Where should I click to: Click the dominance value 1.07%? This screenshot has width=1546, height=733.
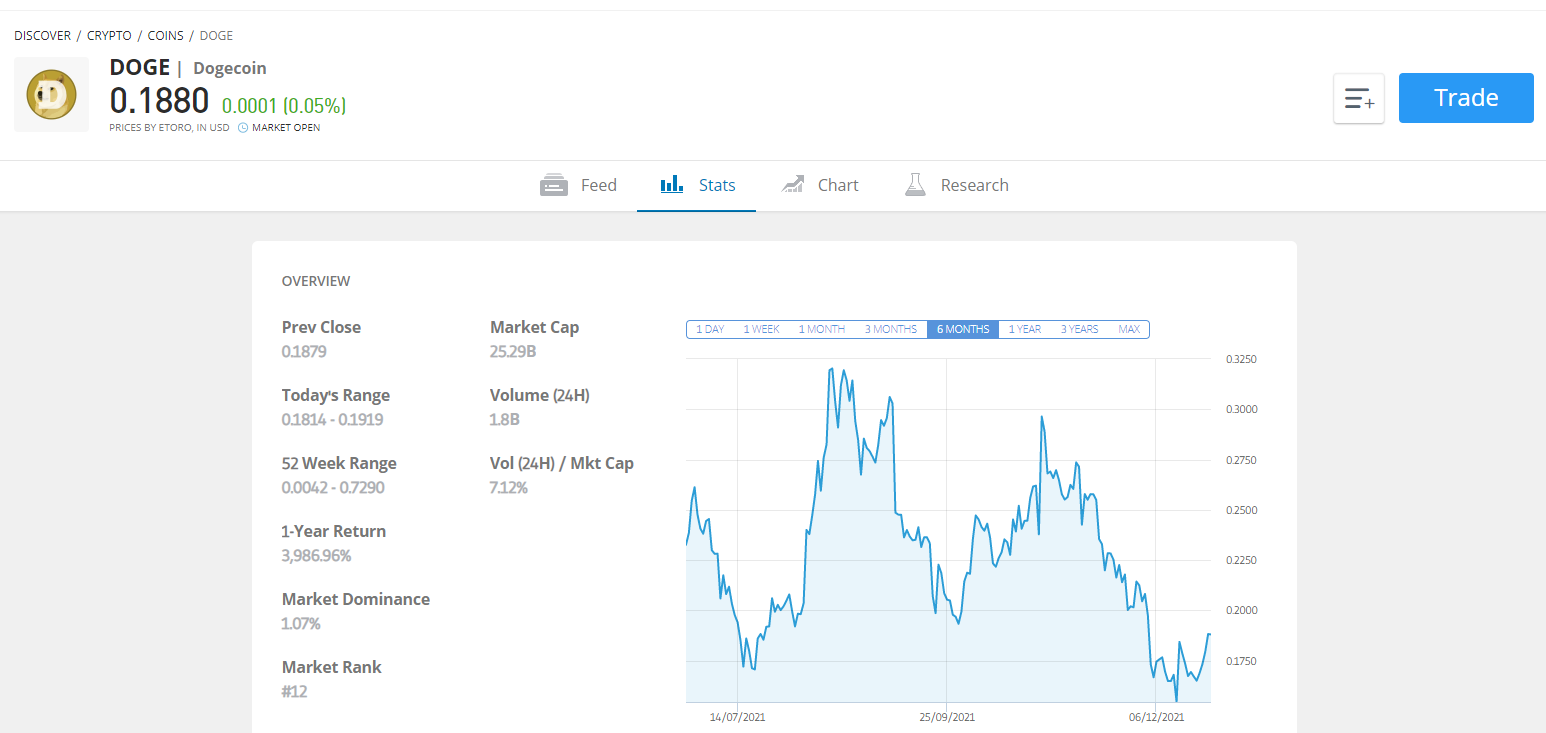(301, 624)
